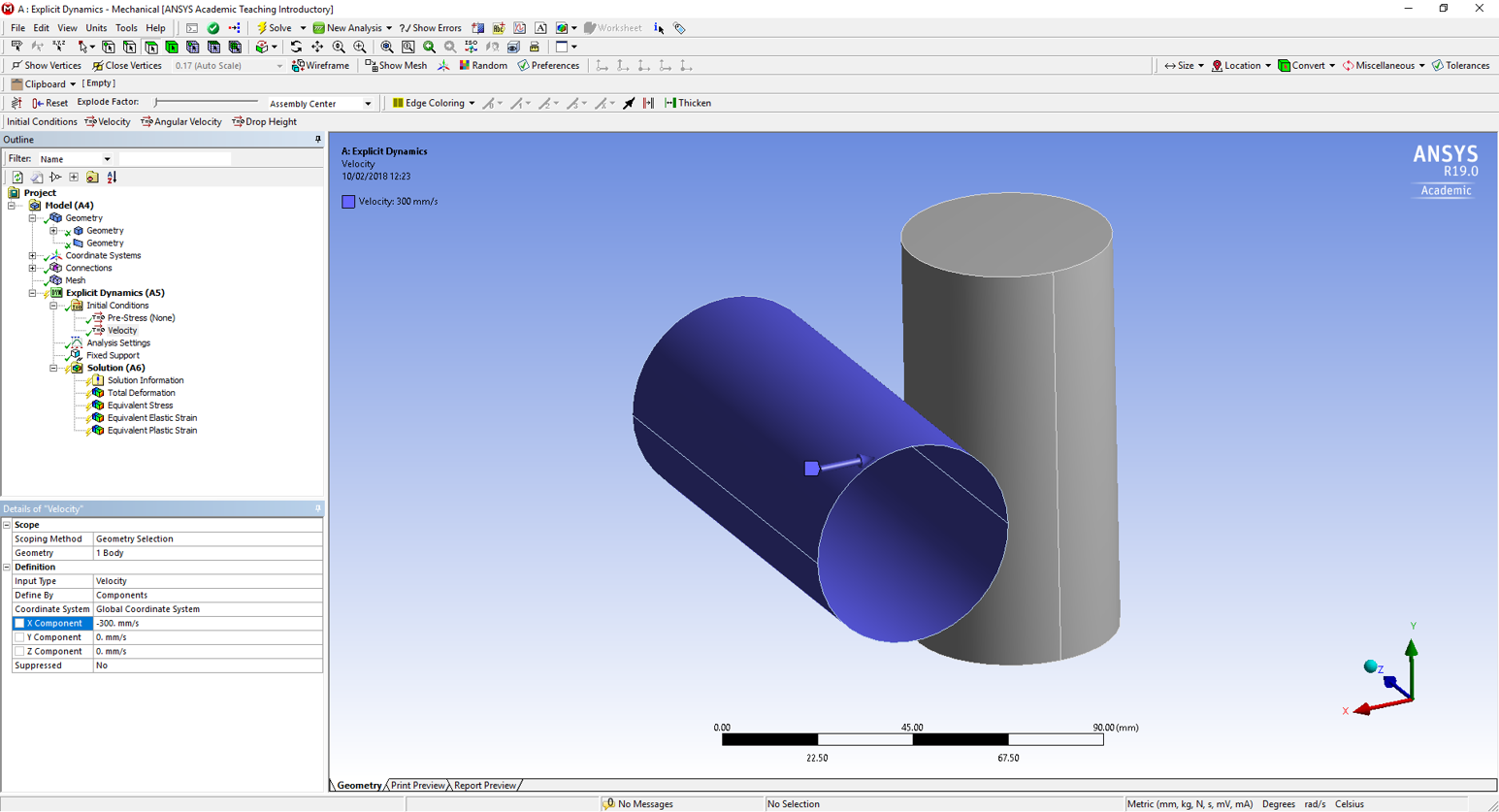Toggle Wireframe display mode

click(x=320, y=66)
